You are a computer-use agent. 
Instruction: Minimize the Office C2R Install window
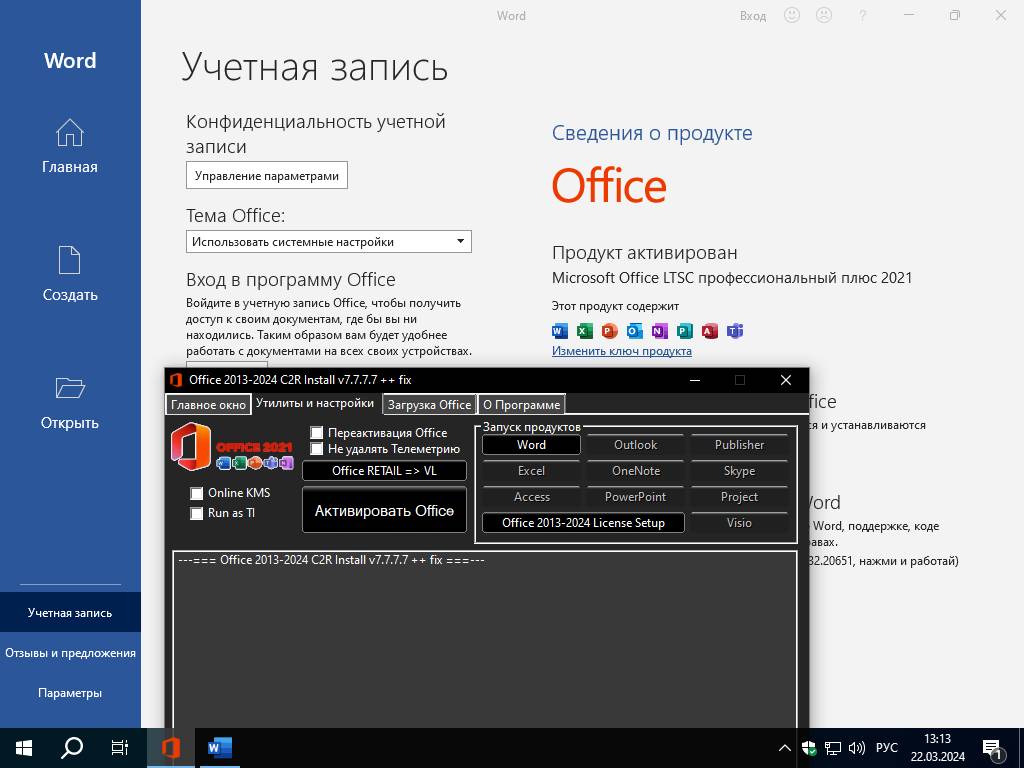[695, 380]
